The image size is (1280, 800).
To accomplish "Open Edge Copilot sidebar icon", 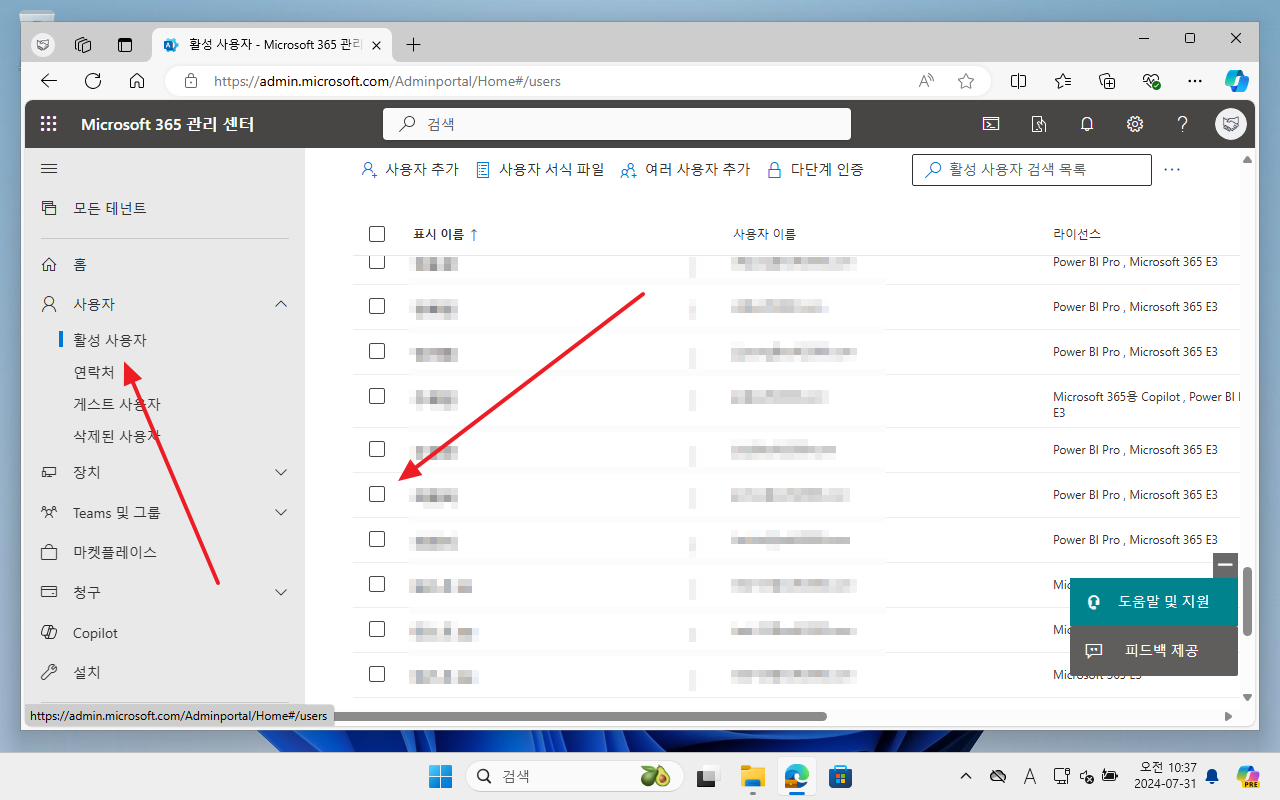I will pyautogui.click(x=1237, y=81).
